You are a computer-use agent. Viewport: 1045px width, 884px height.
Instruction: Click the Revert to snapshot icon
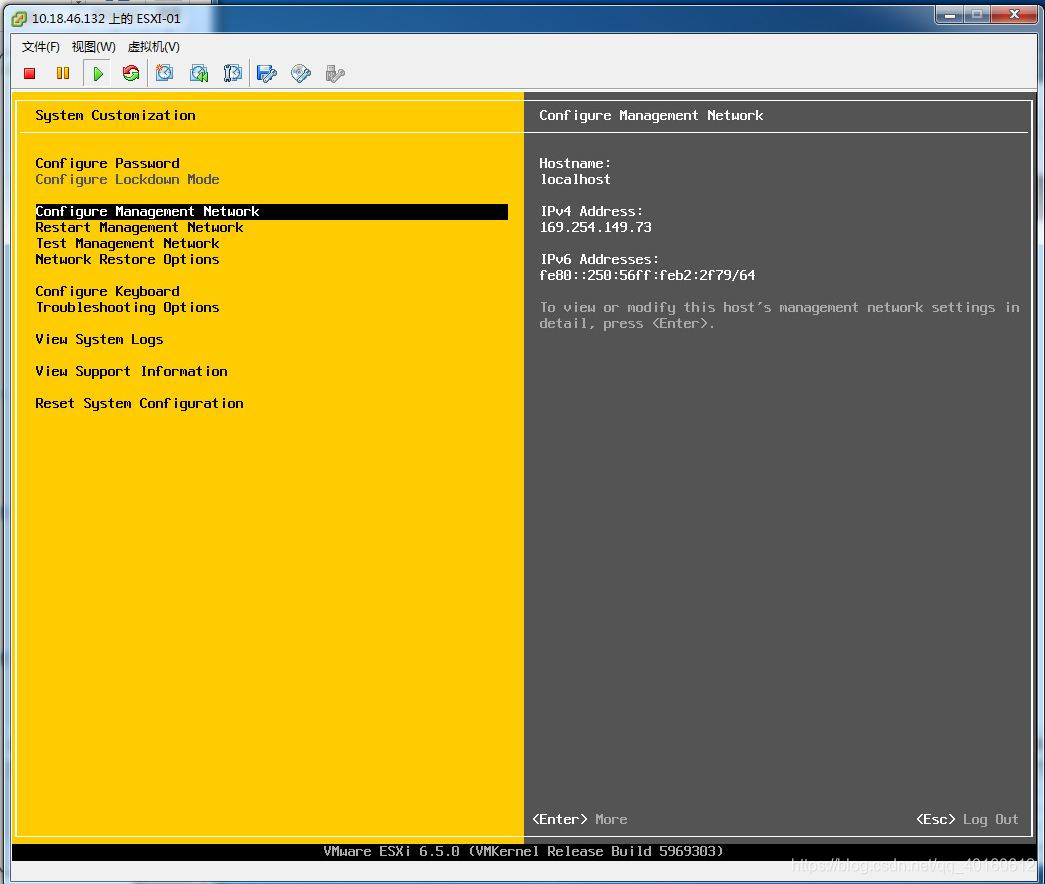point(199,73)
